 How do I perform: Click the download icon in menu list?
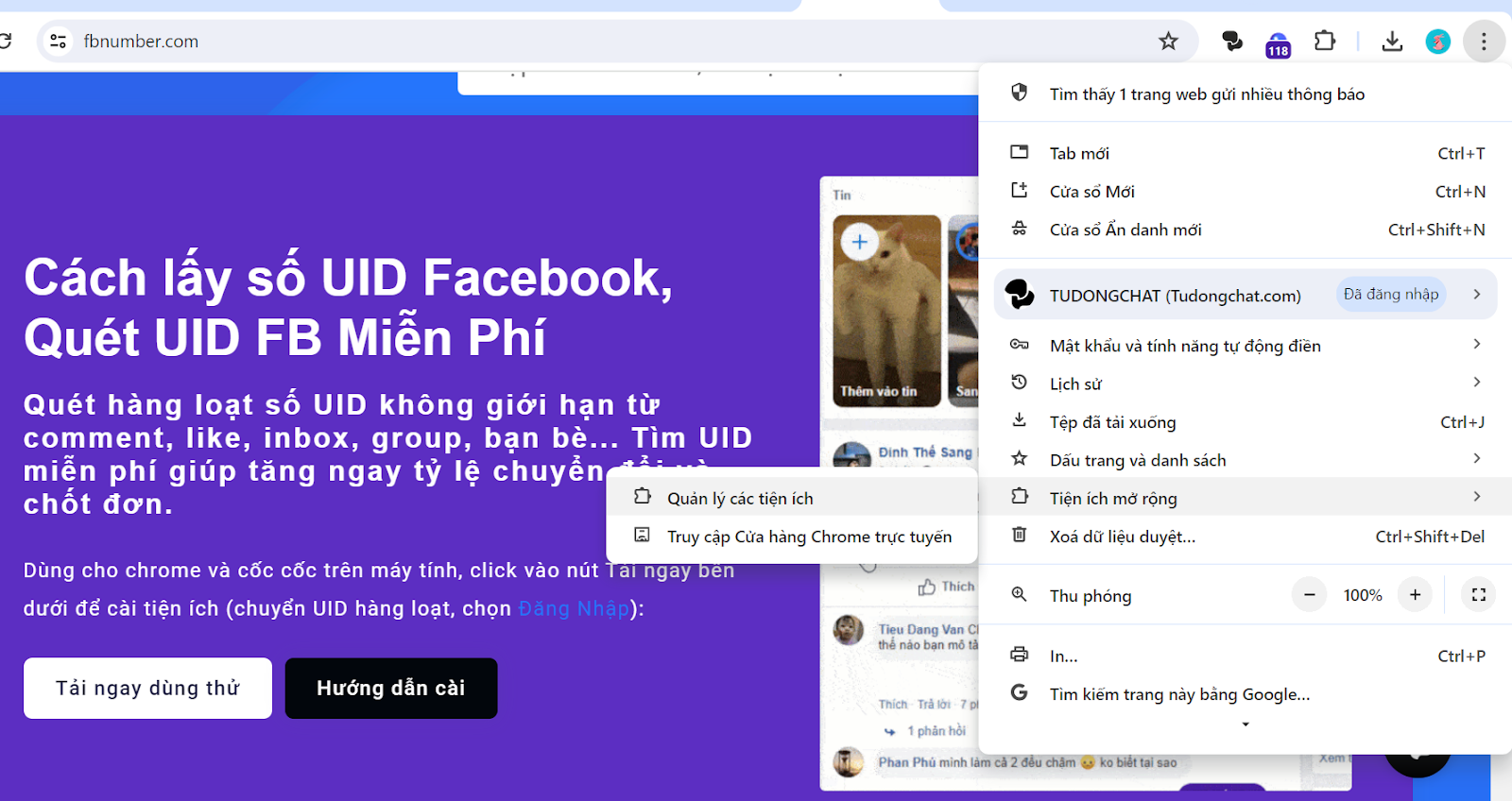tap(1019, 420)
